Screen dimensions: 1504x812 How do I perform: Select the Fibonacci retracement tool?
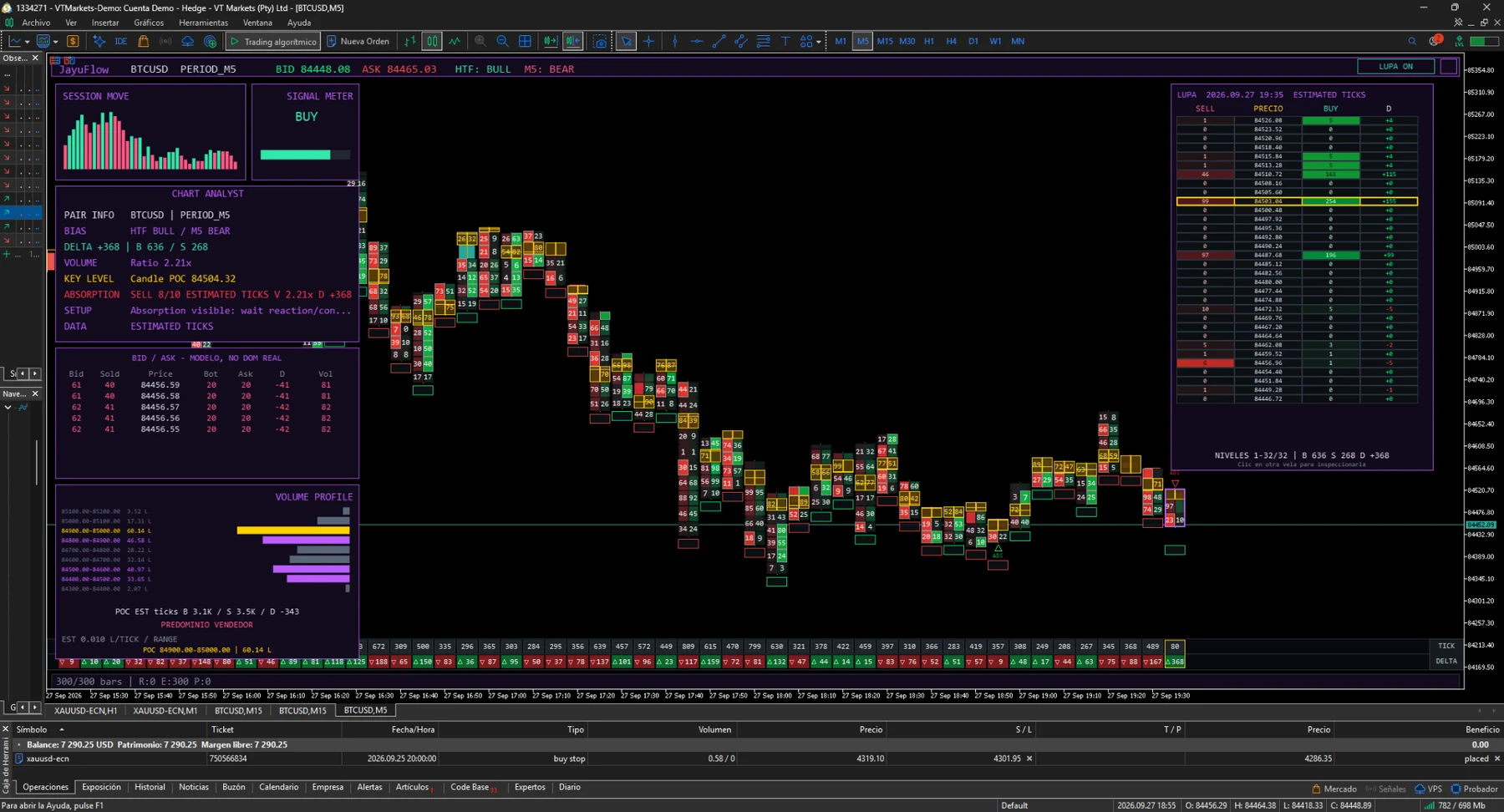click(763, 41)
